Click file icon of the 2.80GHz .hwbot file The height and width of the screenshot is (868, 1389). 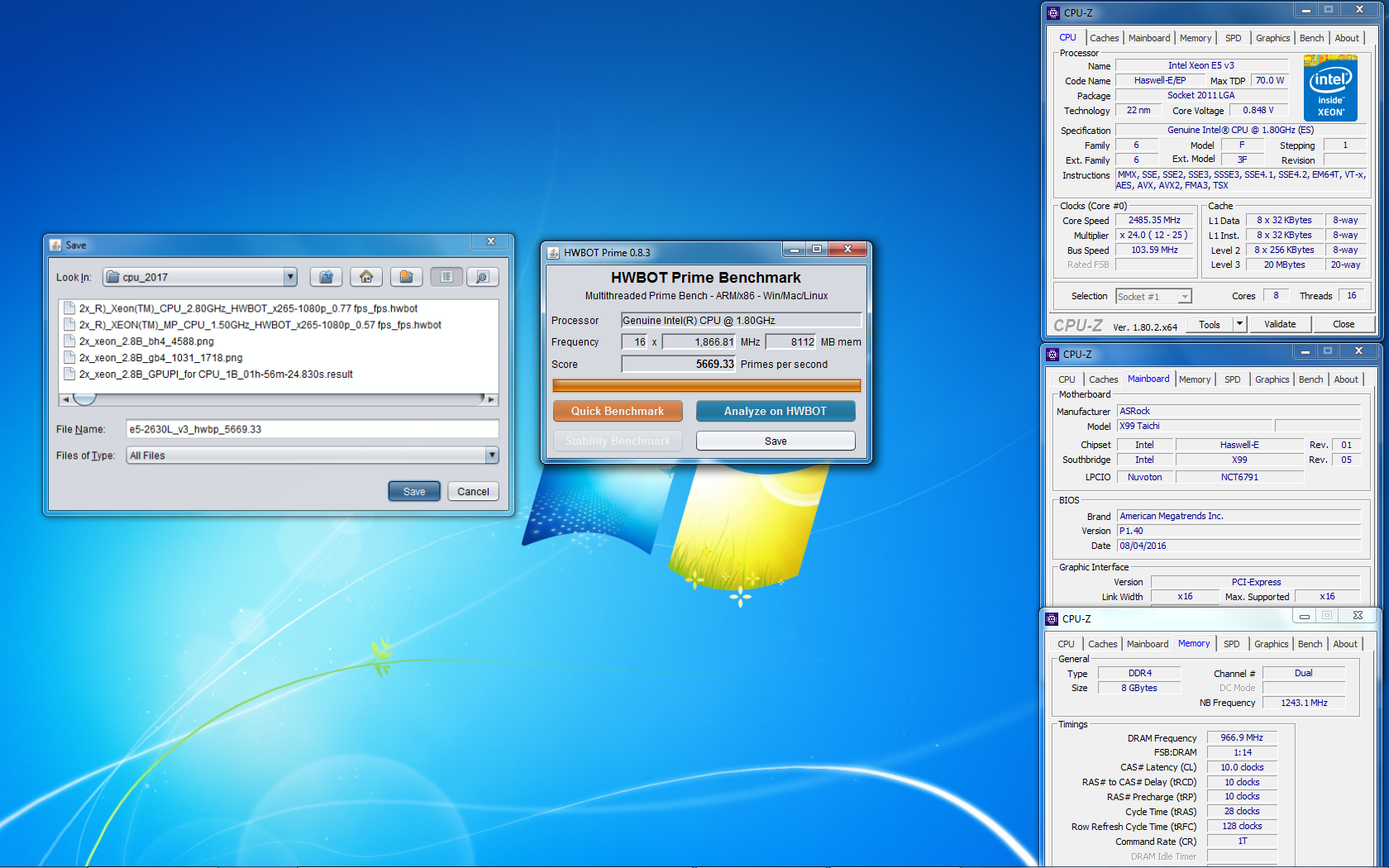tap(69, 308)
